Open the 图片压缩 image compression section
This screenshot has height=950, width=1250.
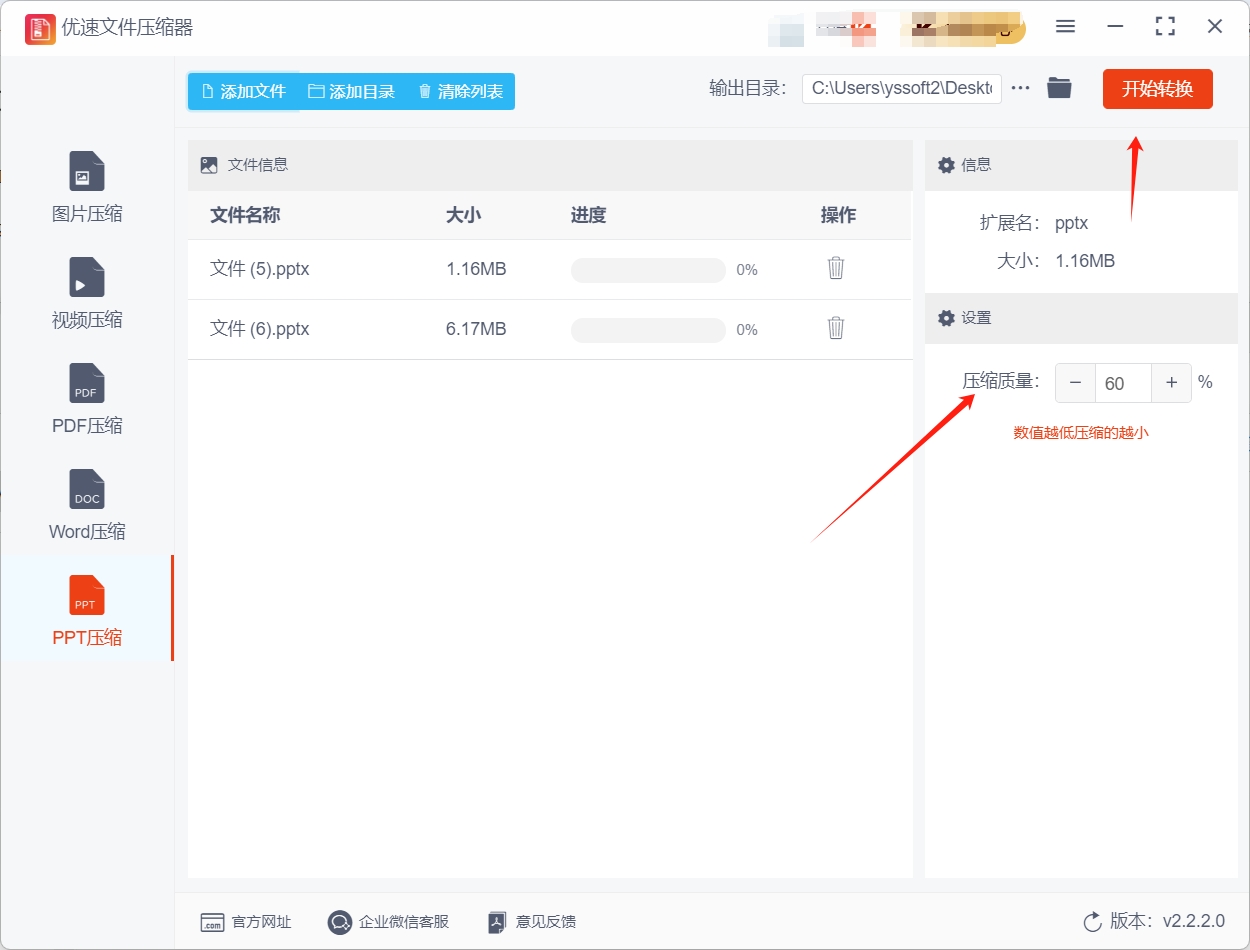(87, 187)
